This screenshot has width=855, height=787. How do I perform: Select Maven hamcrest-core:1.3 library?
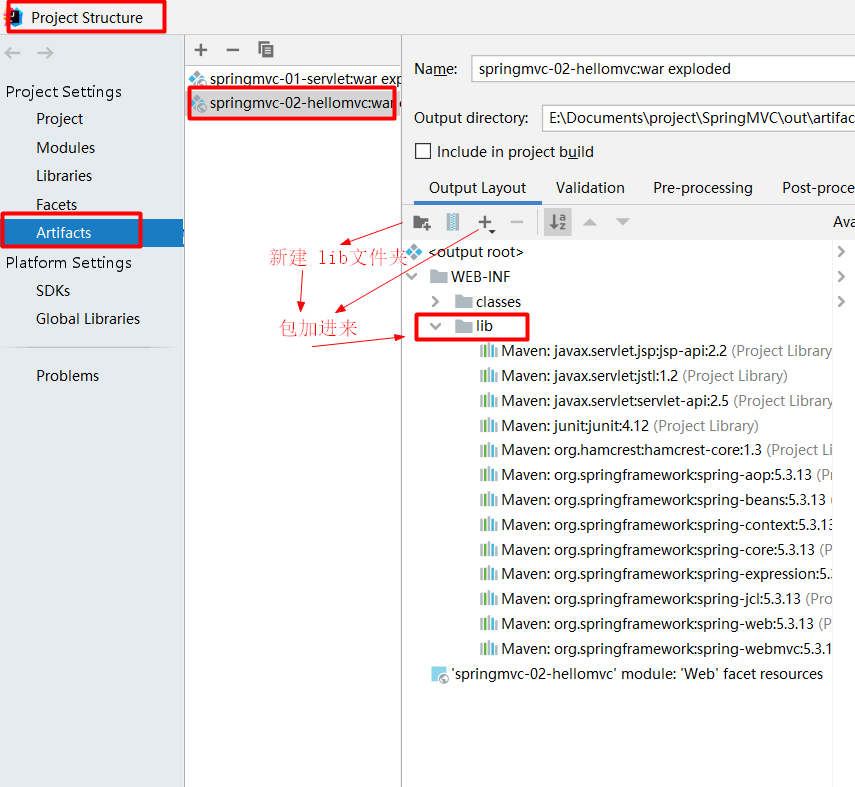pos(655,450)
